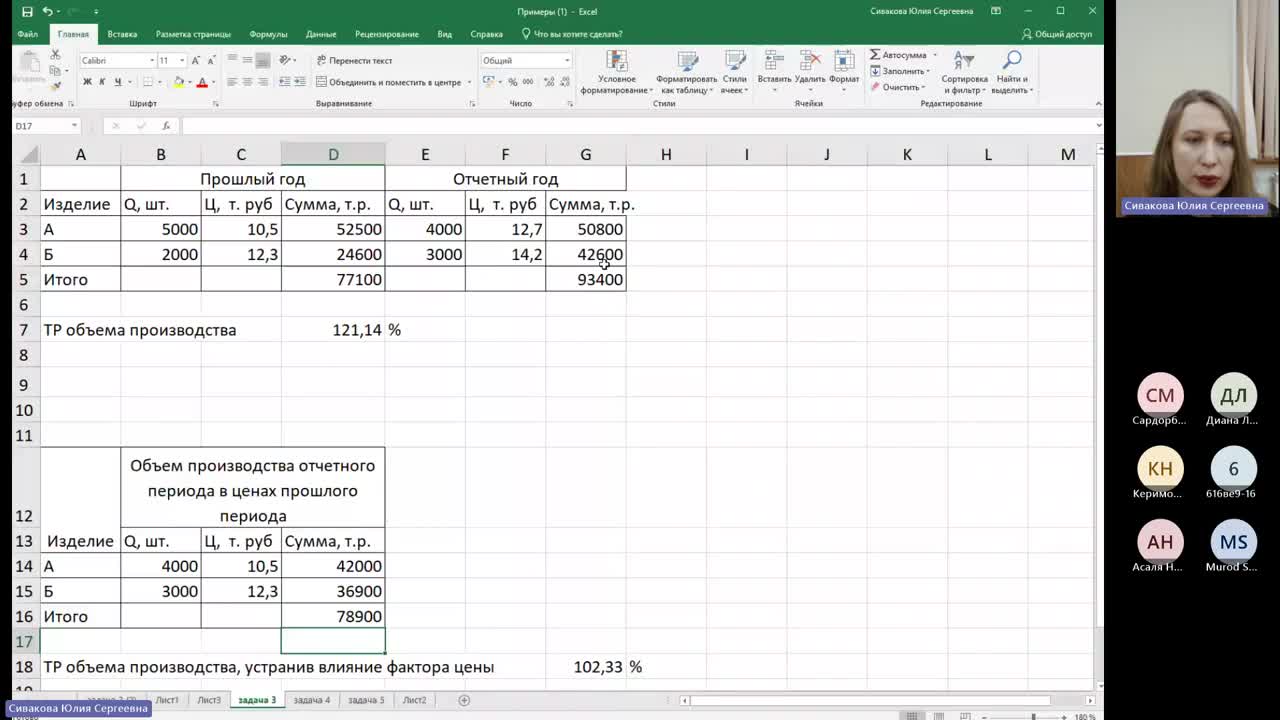Center cell text horizontally
Viewport: 1280px width, 720px height.
(x=248, y=82)
